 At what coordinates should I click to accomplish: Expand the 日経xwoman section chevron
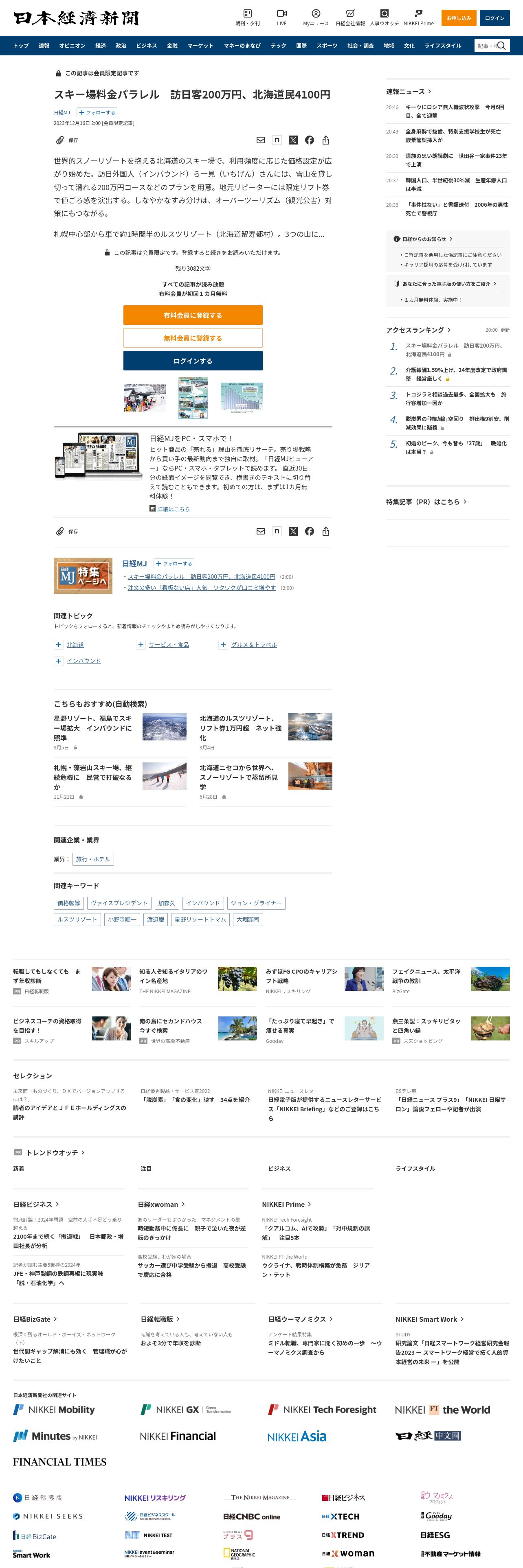tap(183, 1204)
